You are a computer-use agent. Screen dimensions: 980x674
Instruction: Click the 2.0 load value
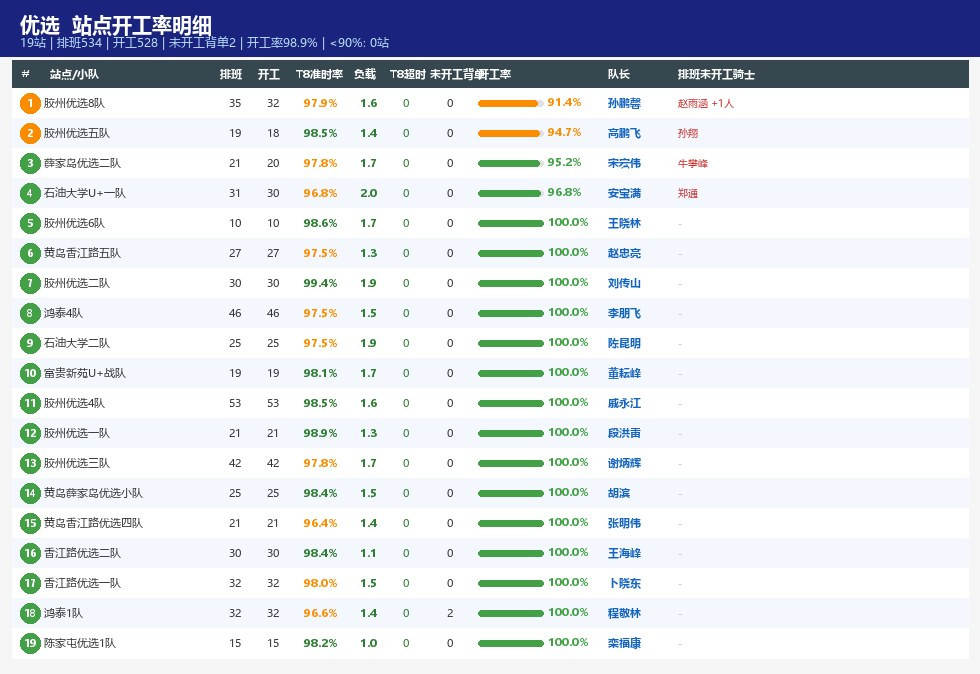(369, 193)
